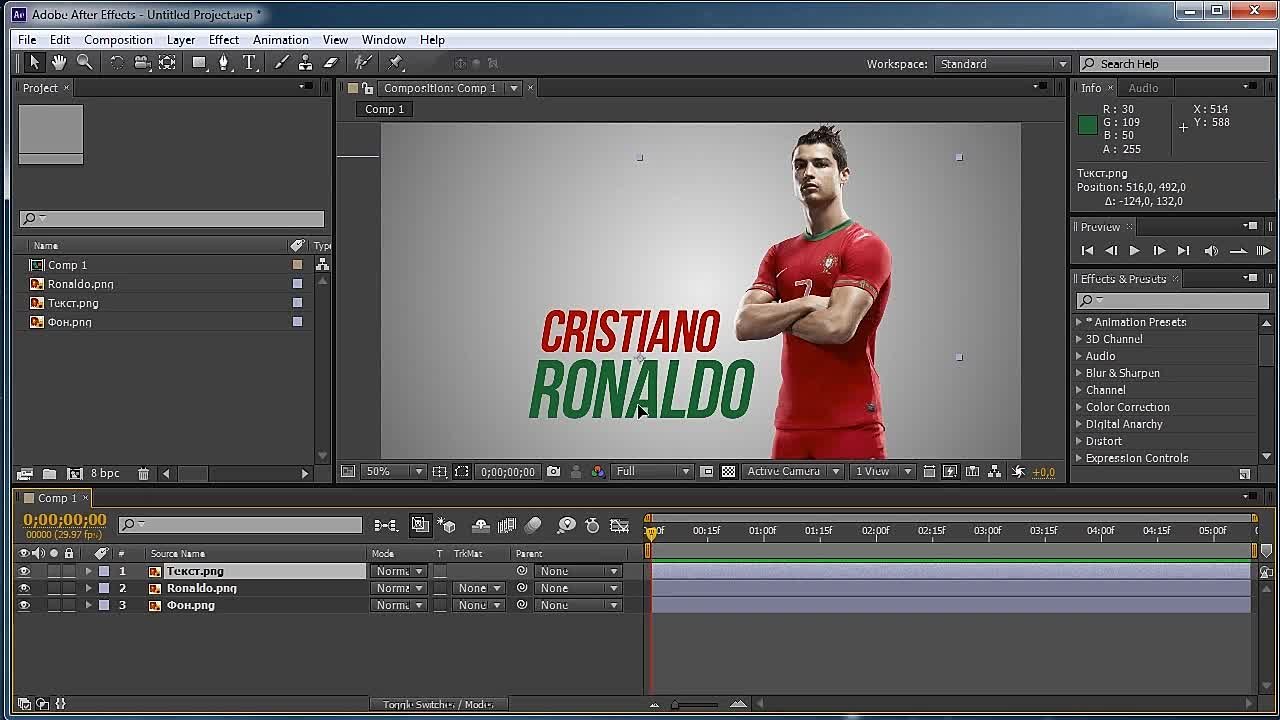The width and height of the screenshot is (1280, 720).
Task: Open the File menu
Action: pos(27,40)
